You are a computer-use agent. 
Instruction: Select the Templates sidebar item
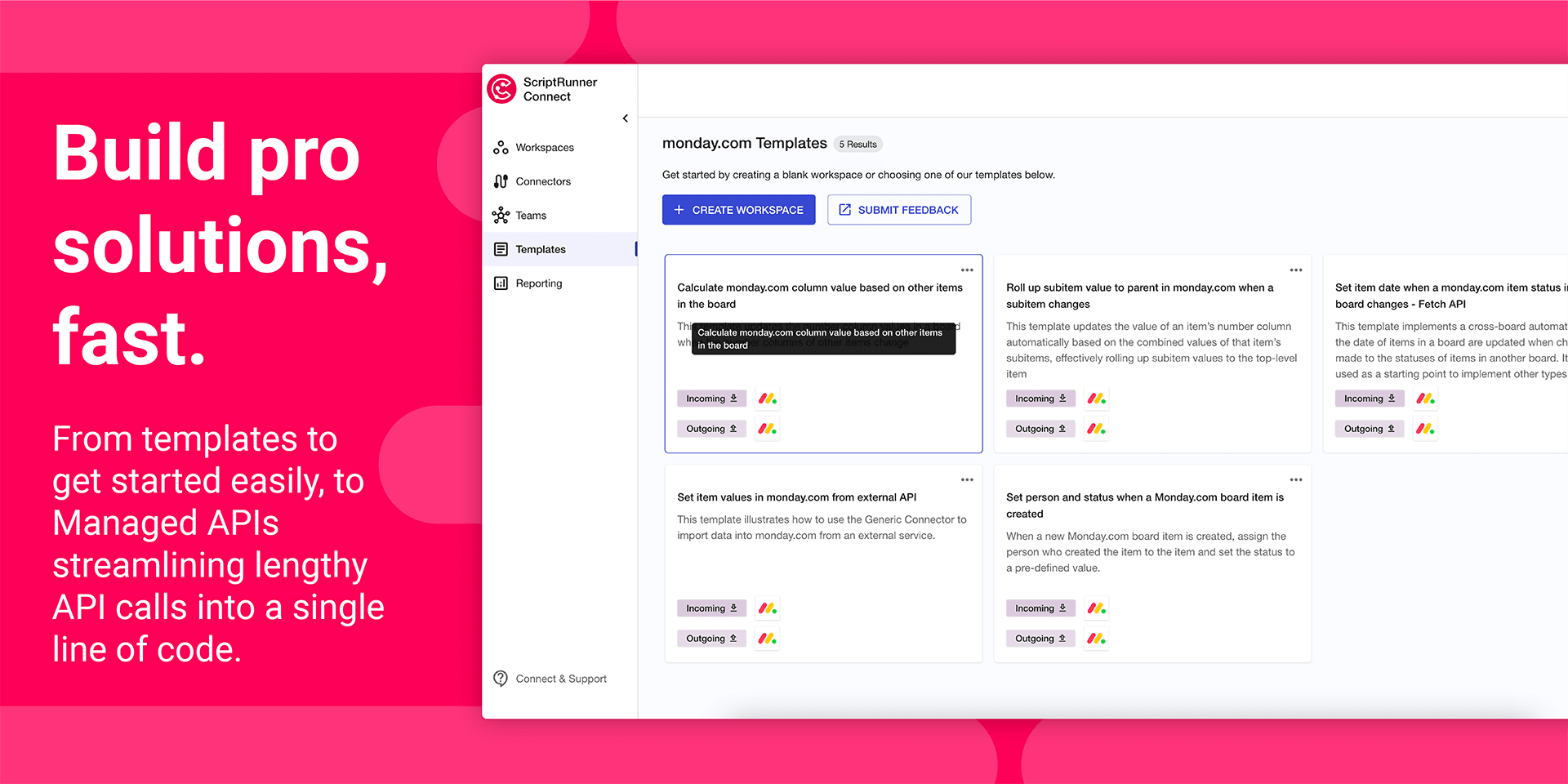point(540,249)
